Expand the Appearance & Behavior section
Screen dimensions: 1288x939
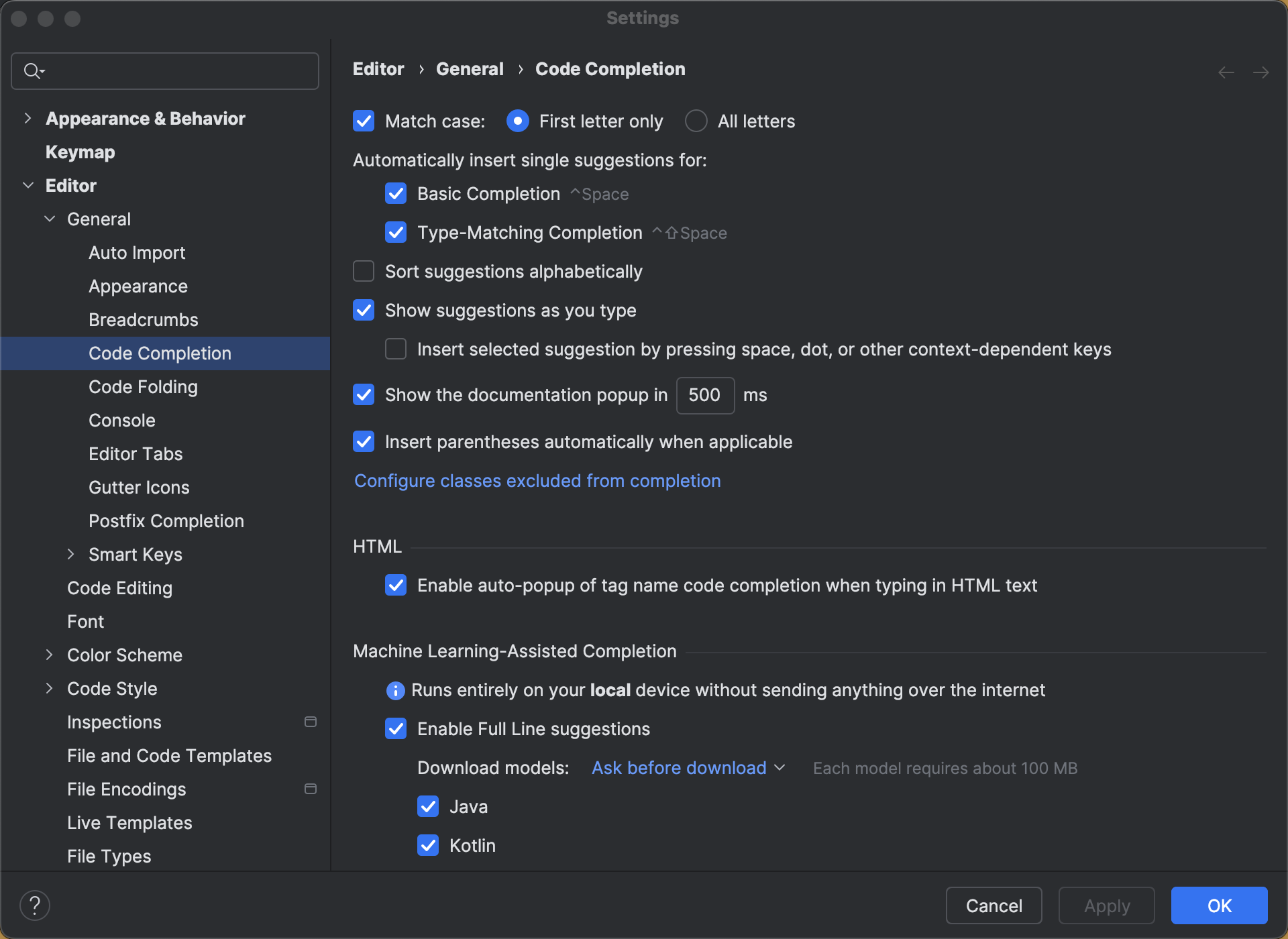pos(28,118)
